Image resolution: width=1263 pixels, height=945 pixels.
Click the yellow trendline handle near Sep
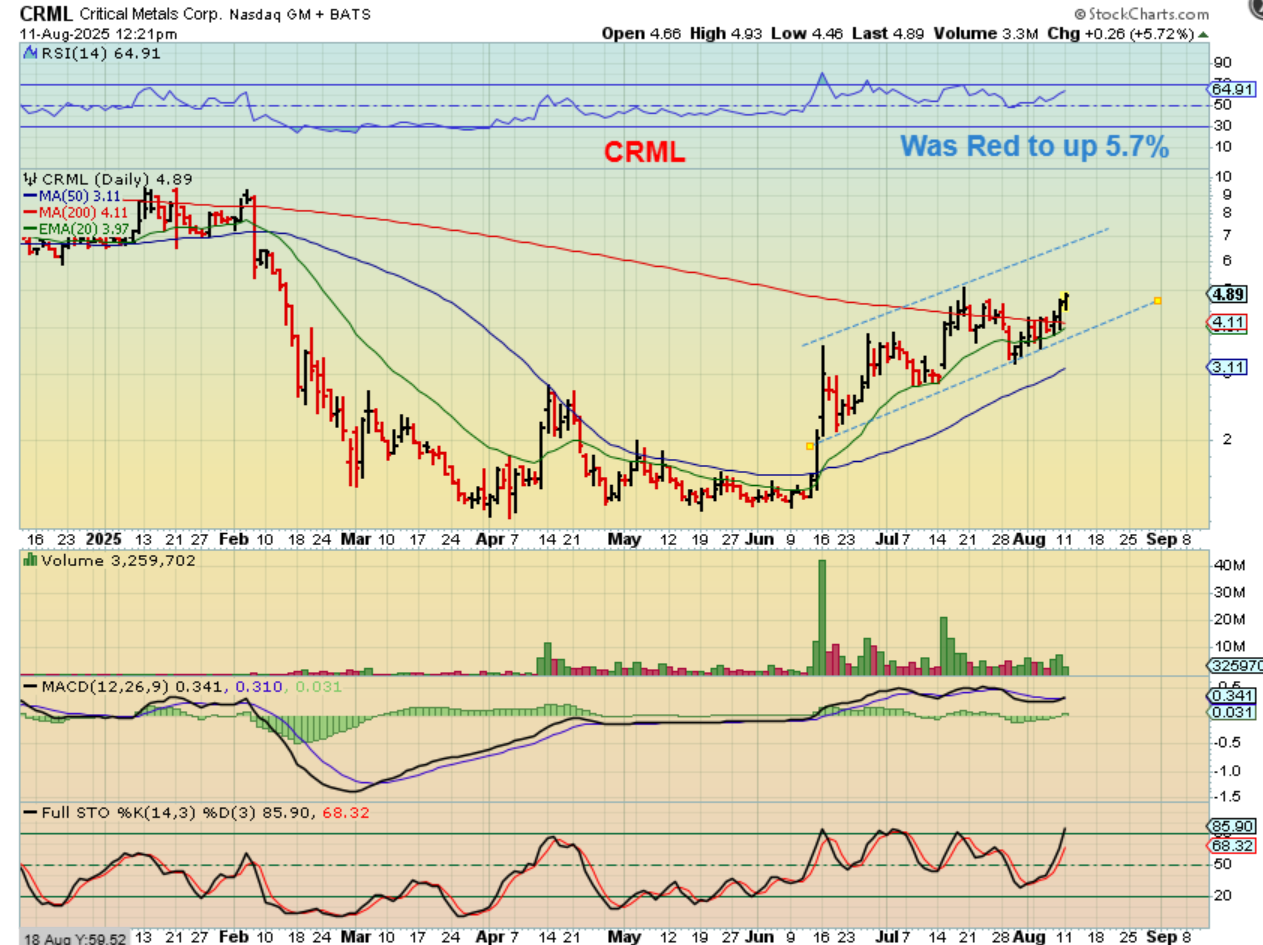1157,300
